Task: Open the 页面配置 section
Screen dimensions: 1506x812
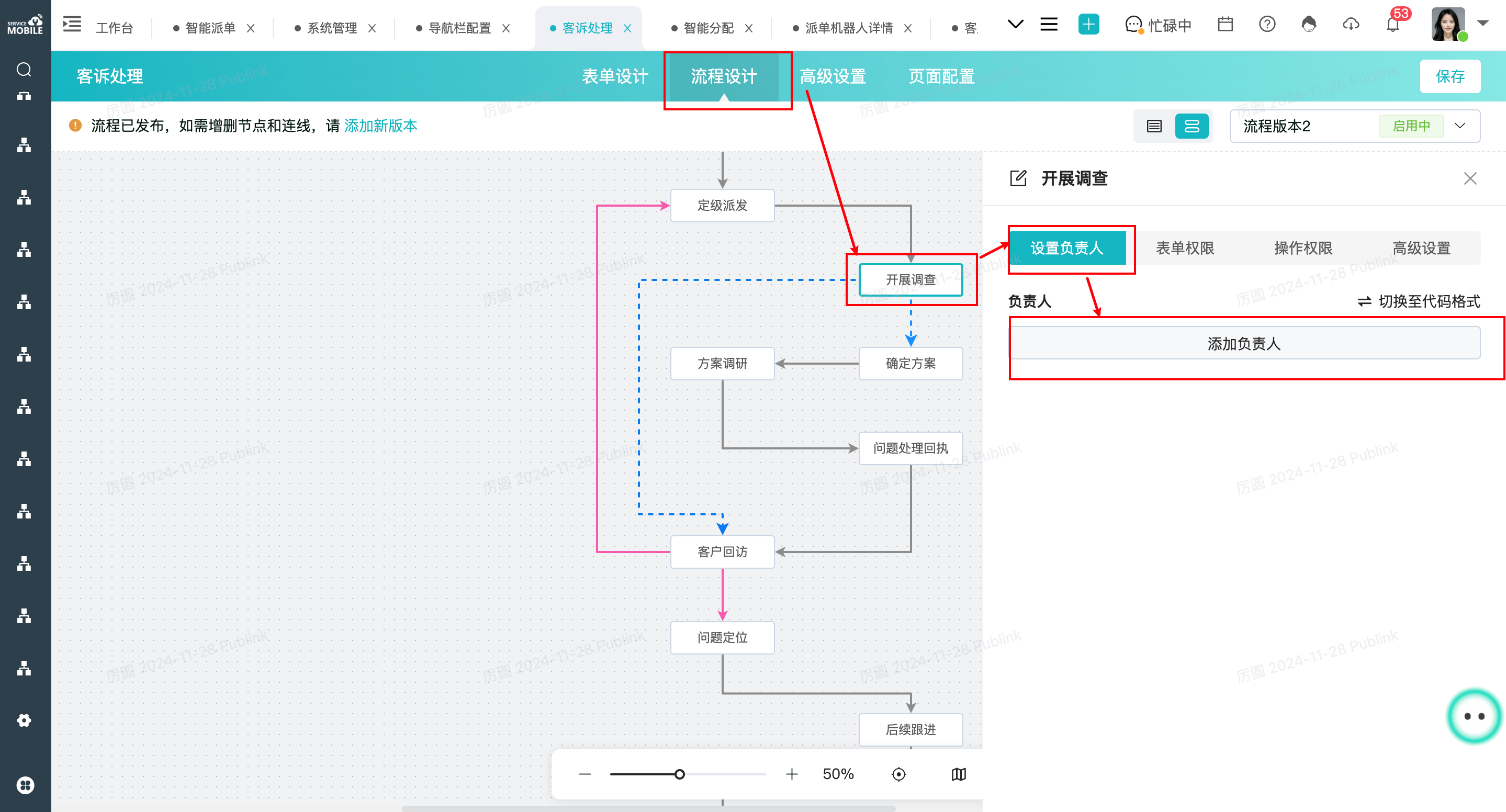Action: 941,76
